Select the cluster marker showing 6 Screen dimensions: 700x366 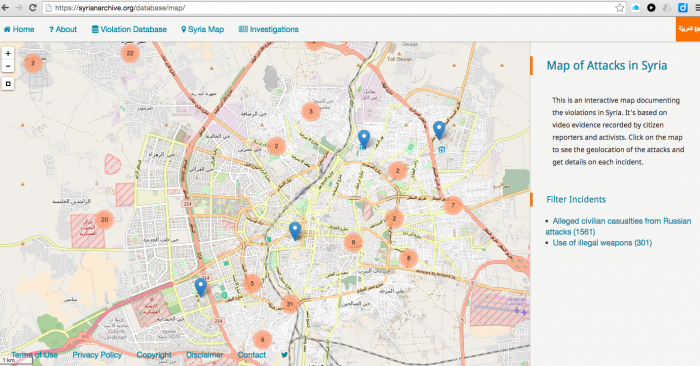pos(262,340)
